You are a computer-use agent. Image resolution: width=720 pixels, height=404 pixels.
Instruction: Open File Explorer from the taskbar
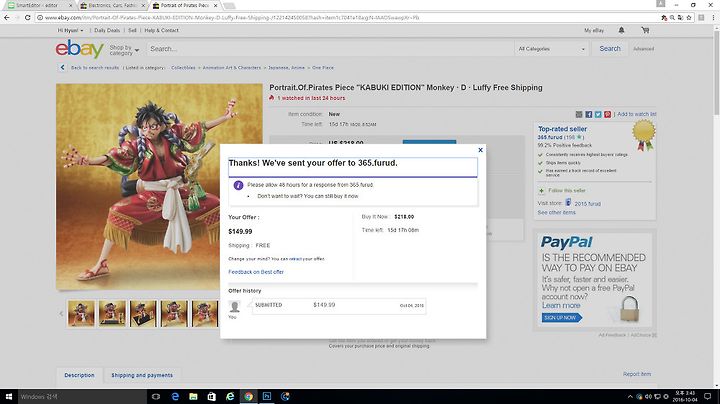(193, 396)
